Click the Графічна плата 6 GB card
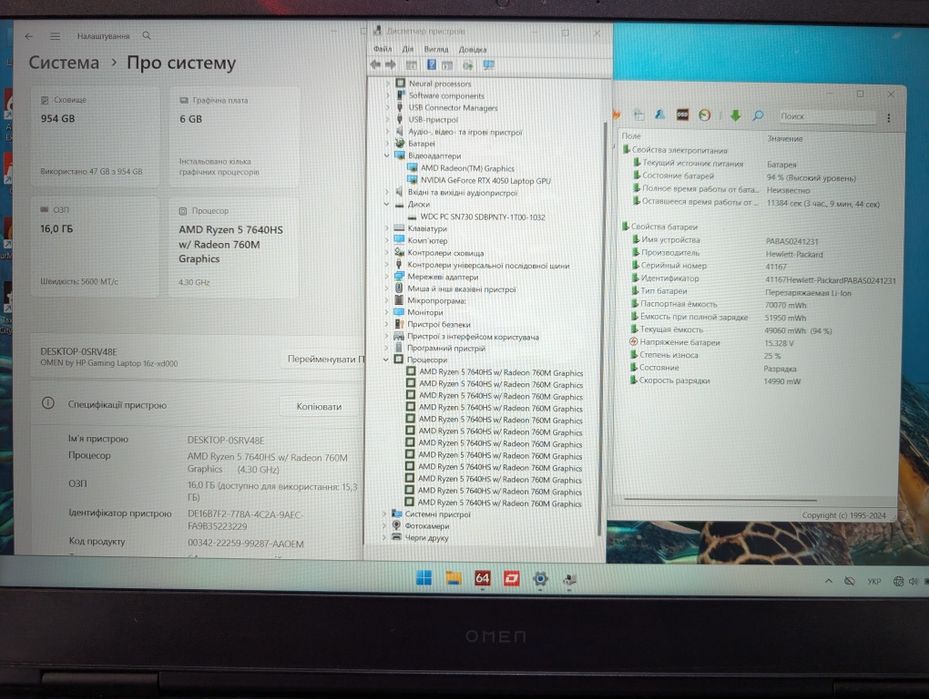The width and height of the screenshot is (929, 699). [x=234, y=137]
